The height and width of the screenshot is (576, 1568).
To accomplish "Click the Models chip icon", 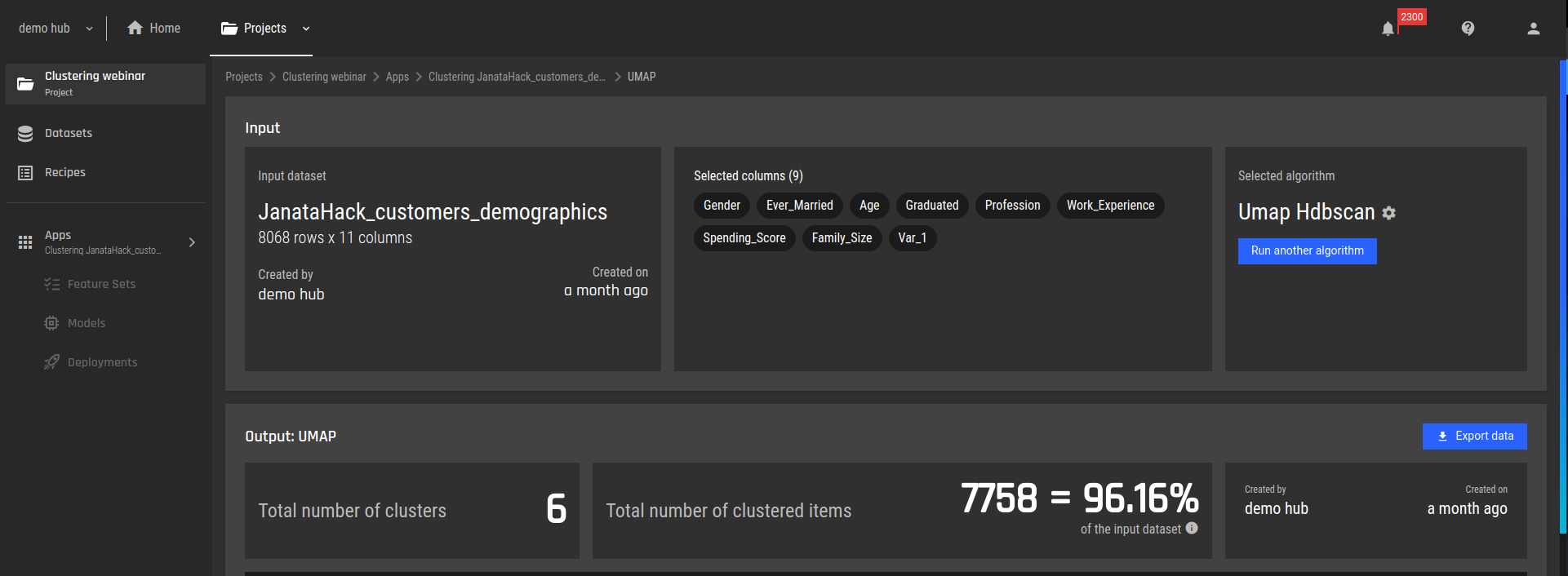I will tap(51, 323).
